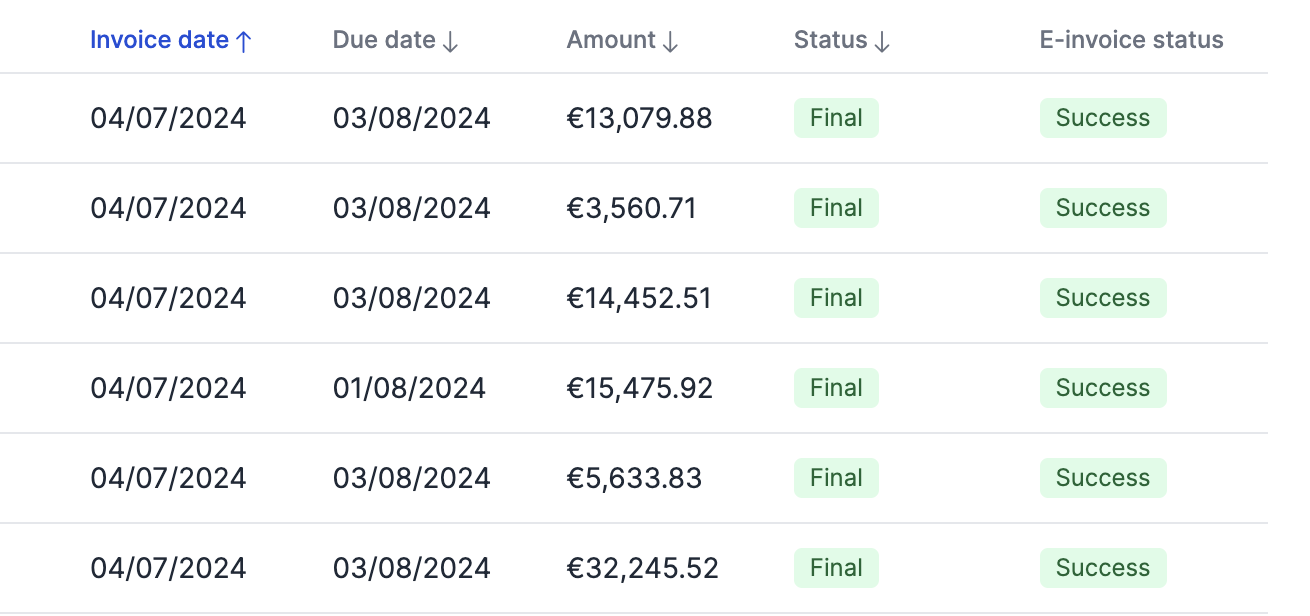Viewport: 1310px width, 616px height.
Task: Click the Final status badge on the first row
Action: [x=835, y=117]
